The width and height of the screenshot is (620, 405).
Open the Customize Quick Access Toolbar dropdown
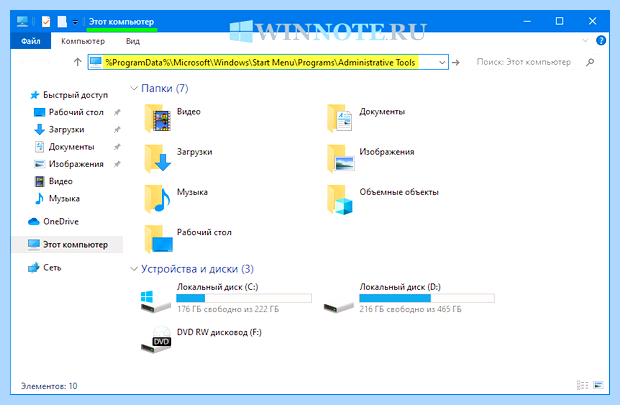75,22
